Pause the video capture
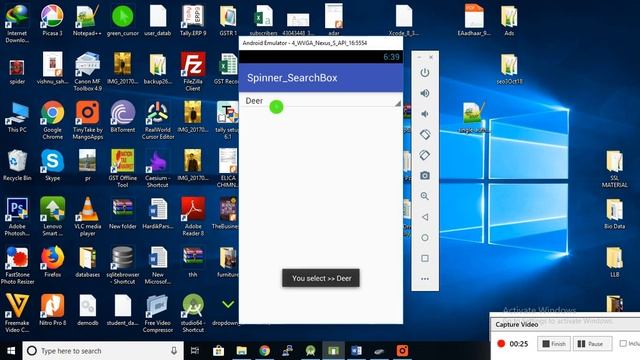The width and height of the screenshot is (640, 360). pos(593,344)
